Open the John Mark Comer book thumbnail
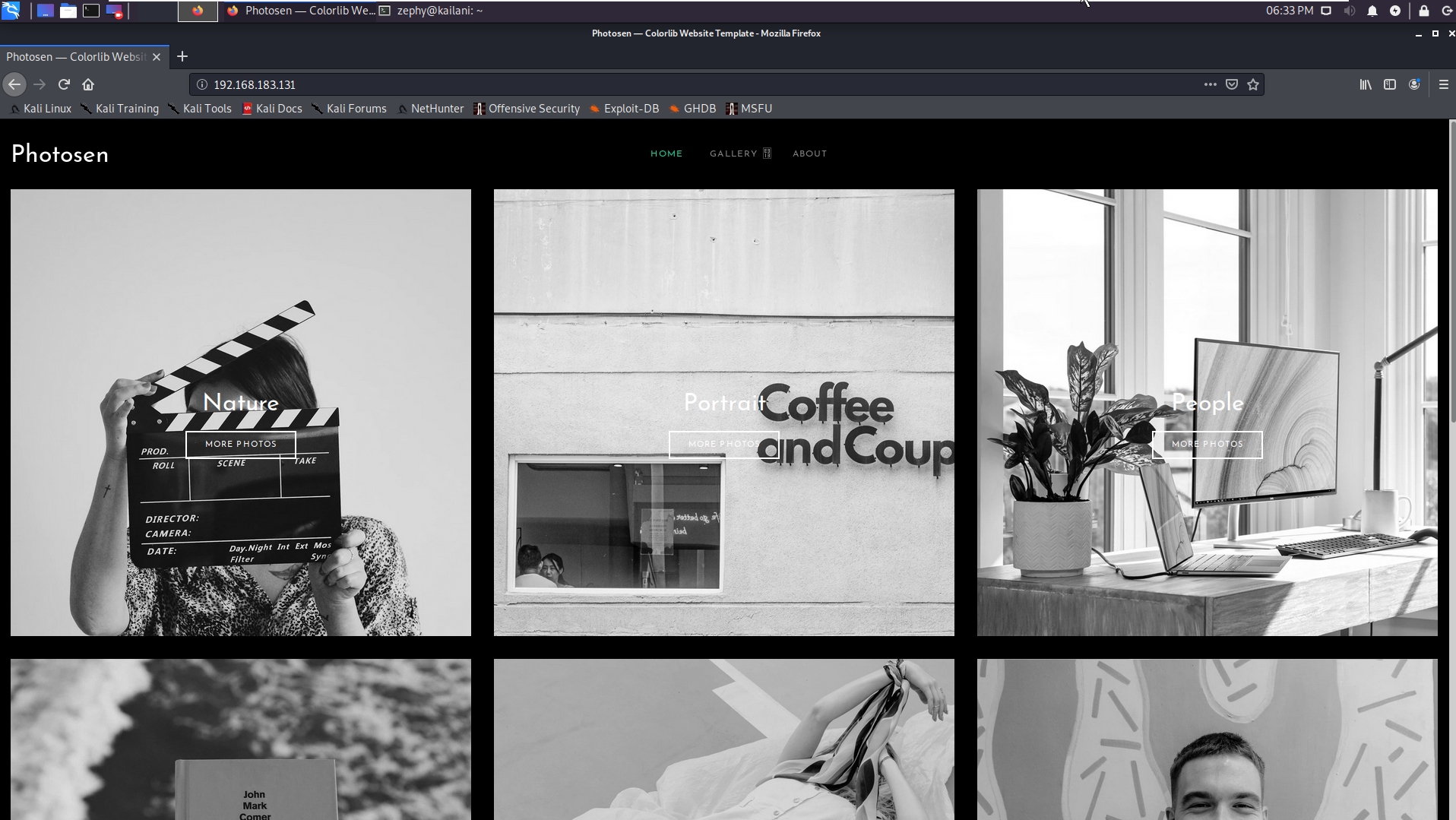Screen dimensions: 1456x820 coord(241,739)
